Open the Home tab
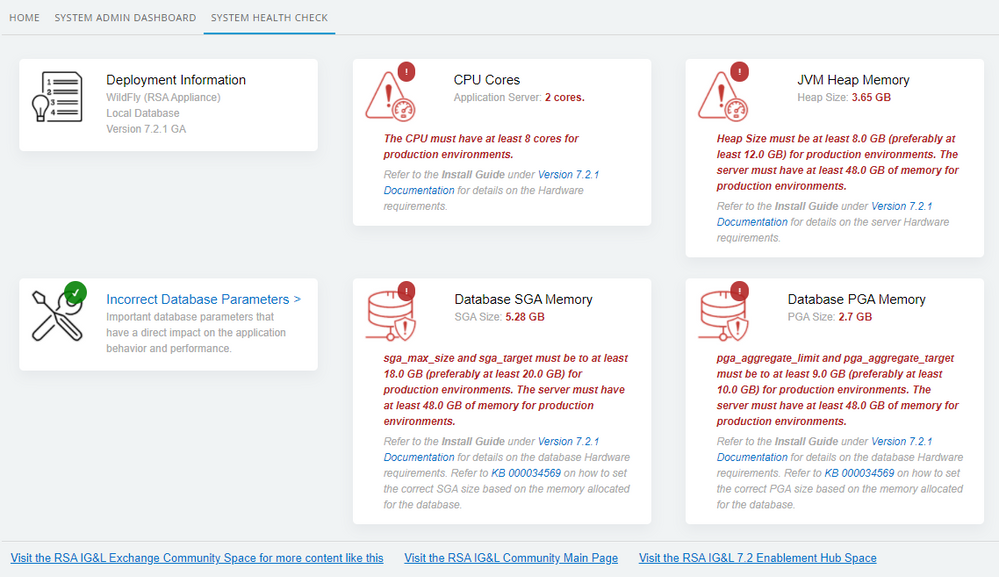 click(x=24, y=18)
